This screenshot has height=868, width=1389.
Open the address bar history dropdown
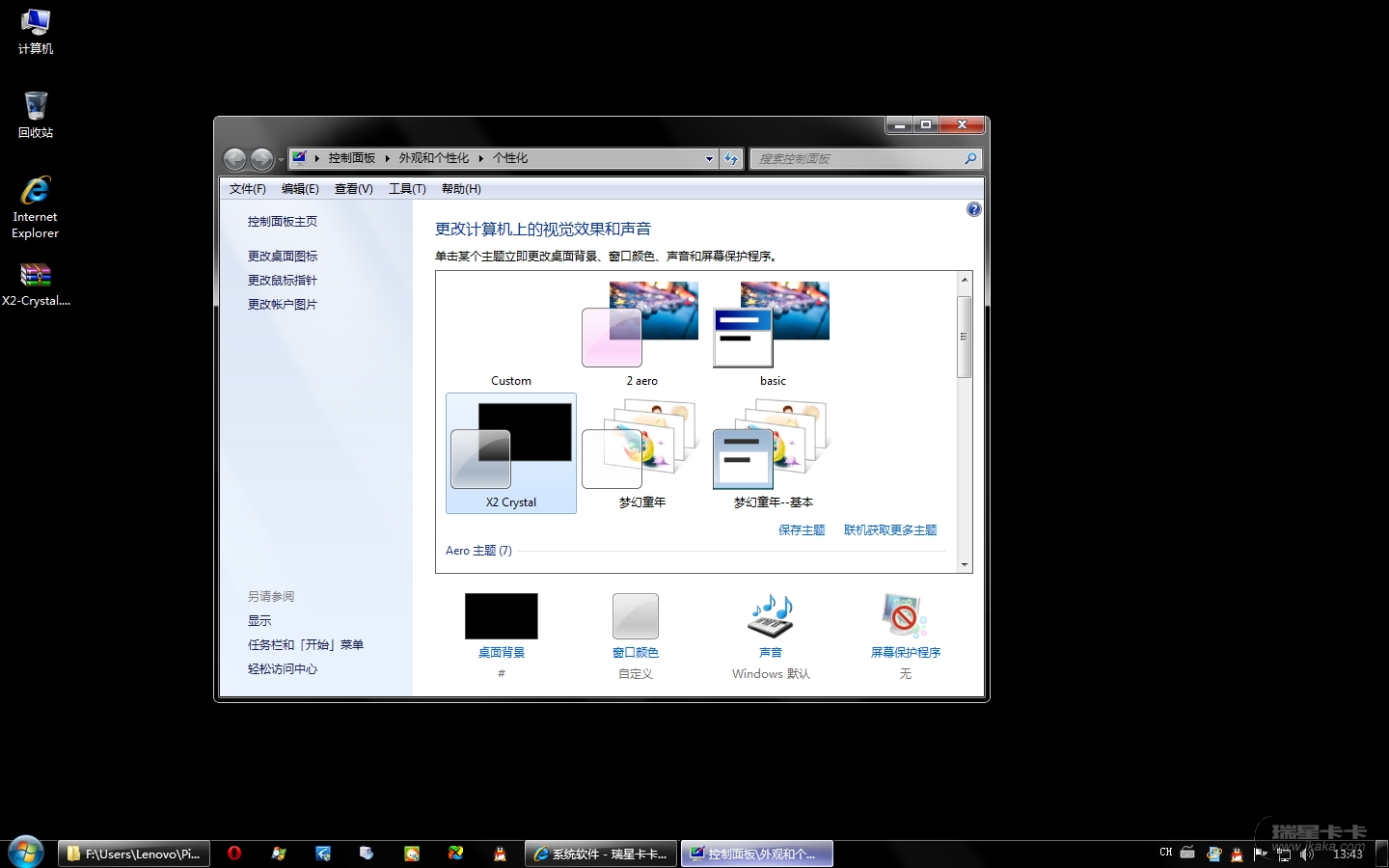click(x=709, y=159)
